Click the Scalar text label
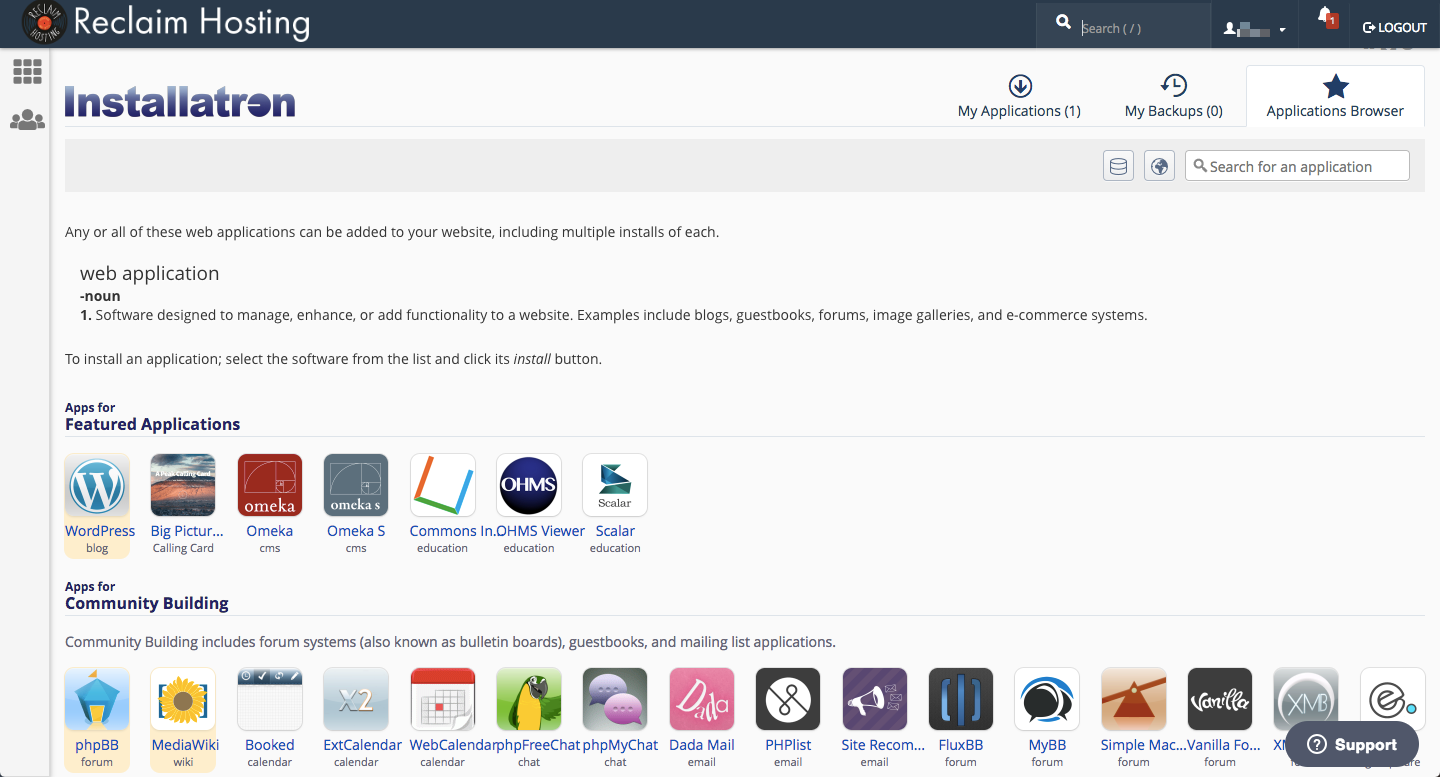 coord(615,531)
